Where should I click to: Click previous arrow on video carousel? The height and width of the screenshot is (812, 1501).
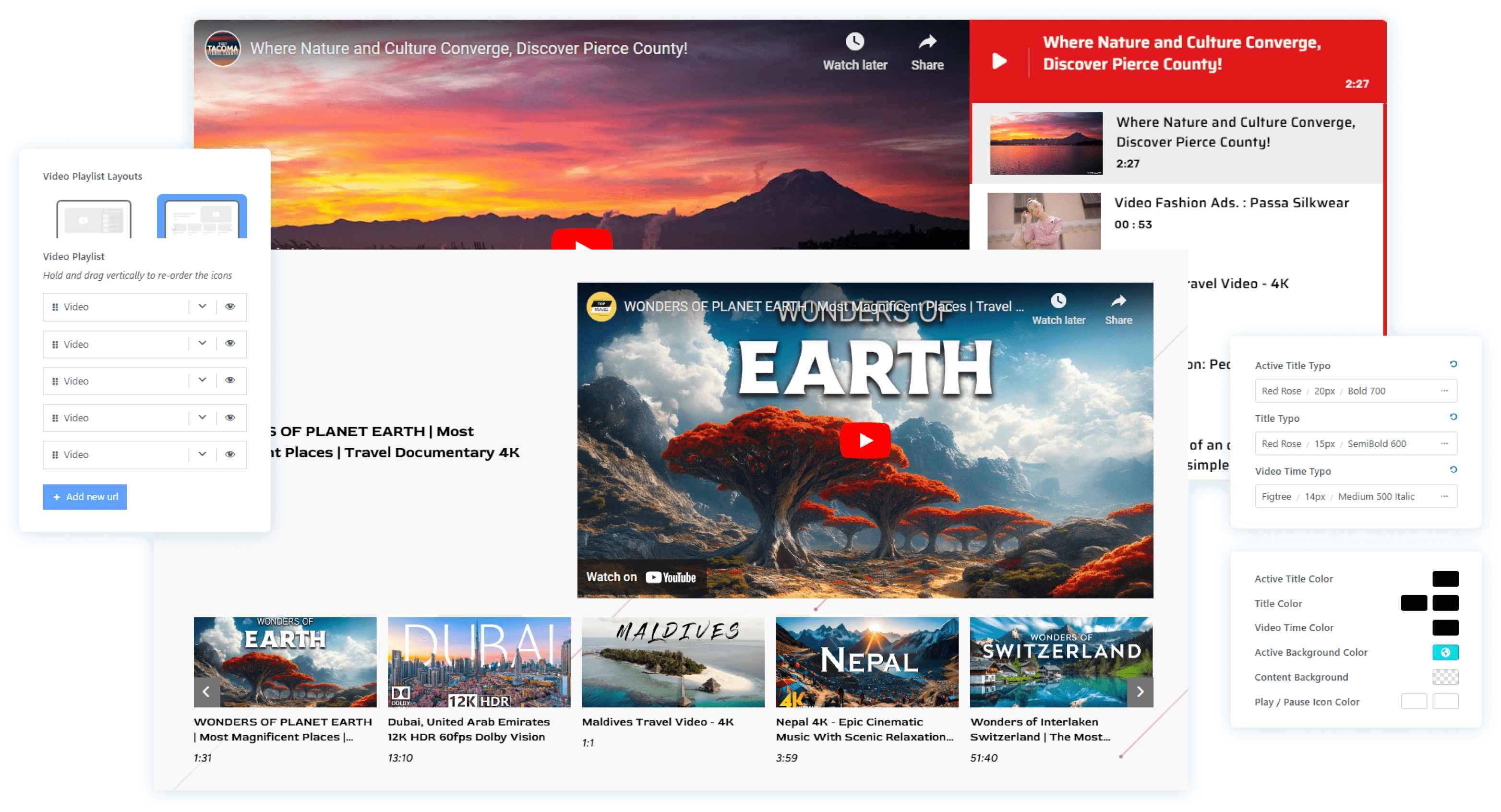pos(206,692)
